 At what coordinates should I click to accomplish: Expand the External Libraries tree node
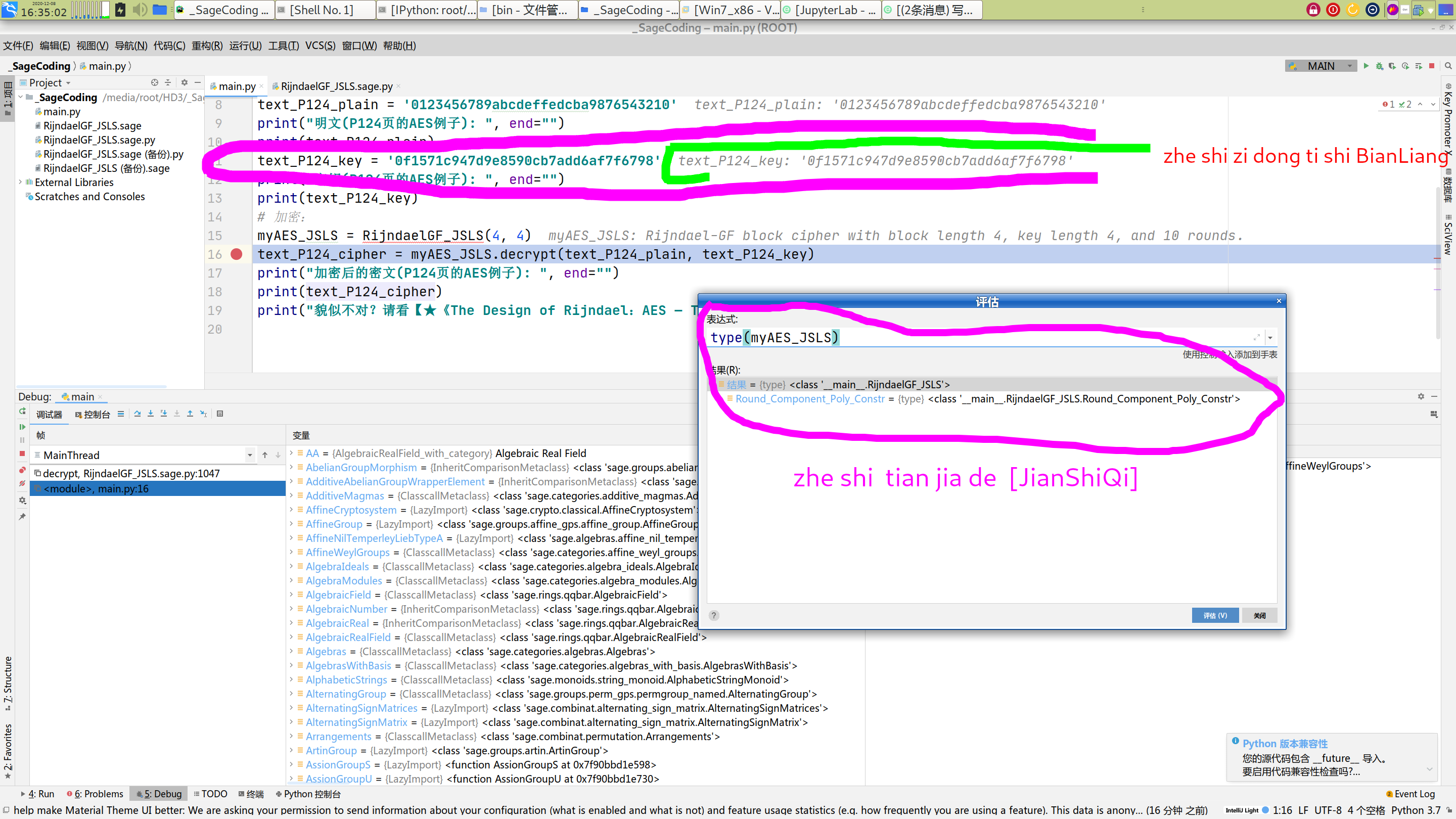[20, 182]
